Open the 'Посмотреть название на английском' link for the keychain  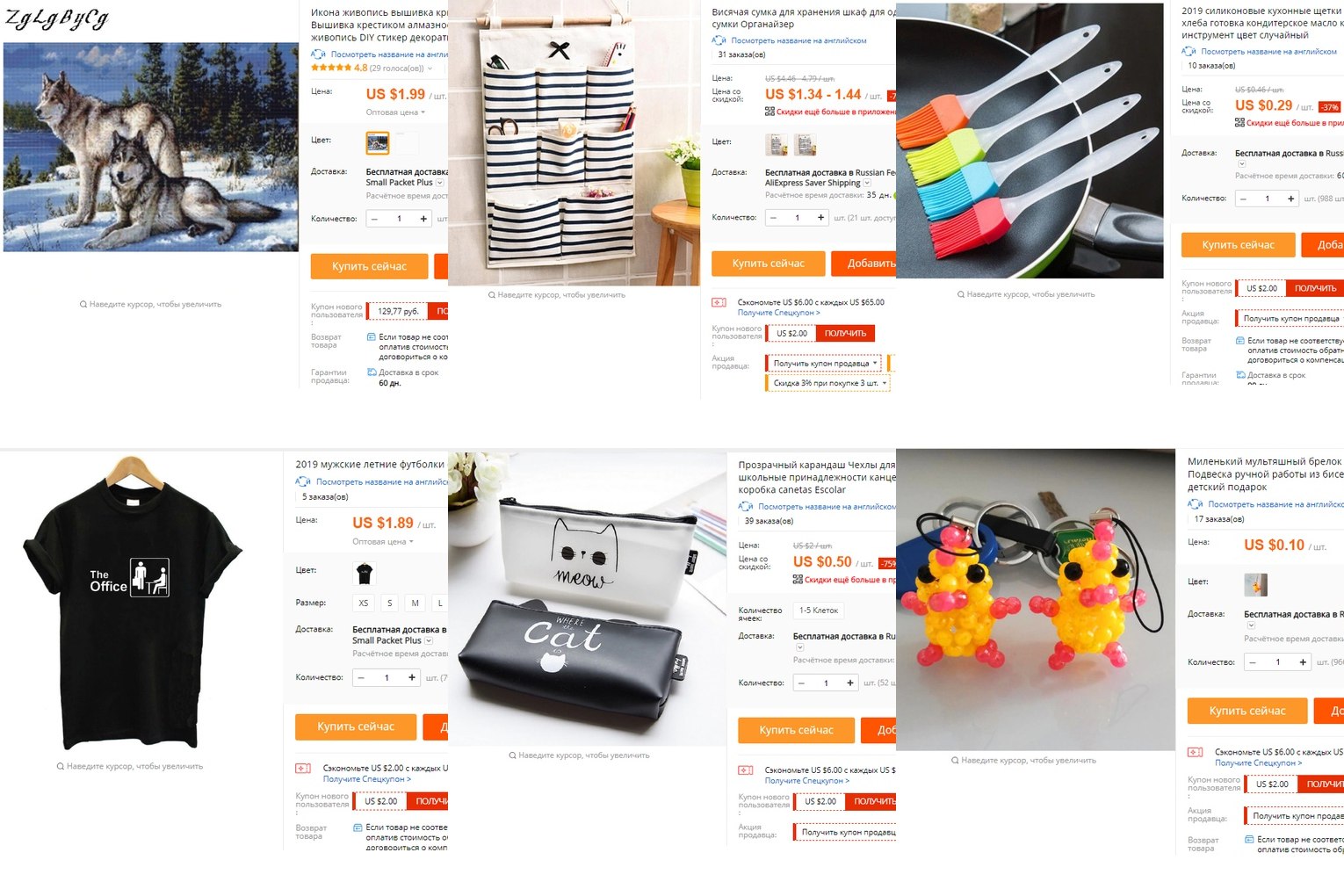click(x=1275, y=504)
